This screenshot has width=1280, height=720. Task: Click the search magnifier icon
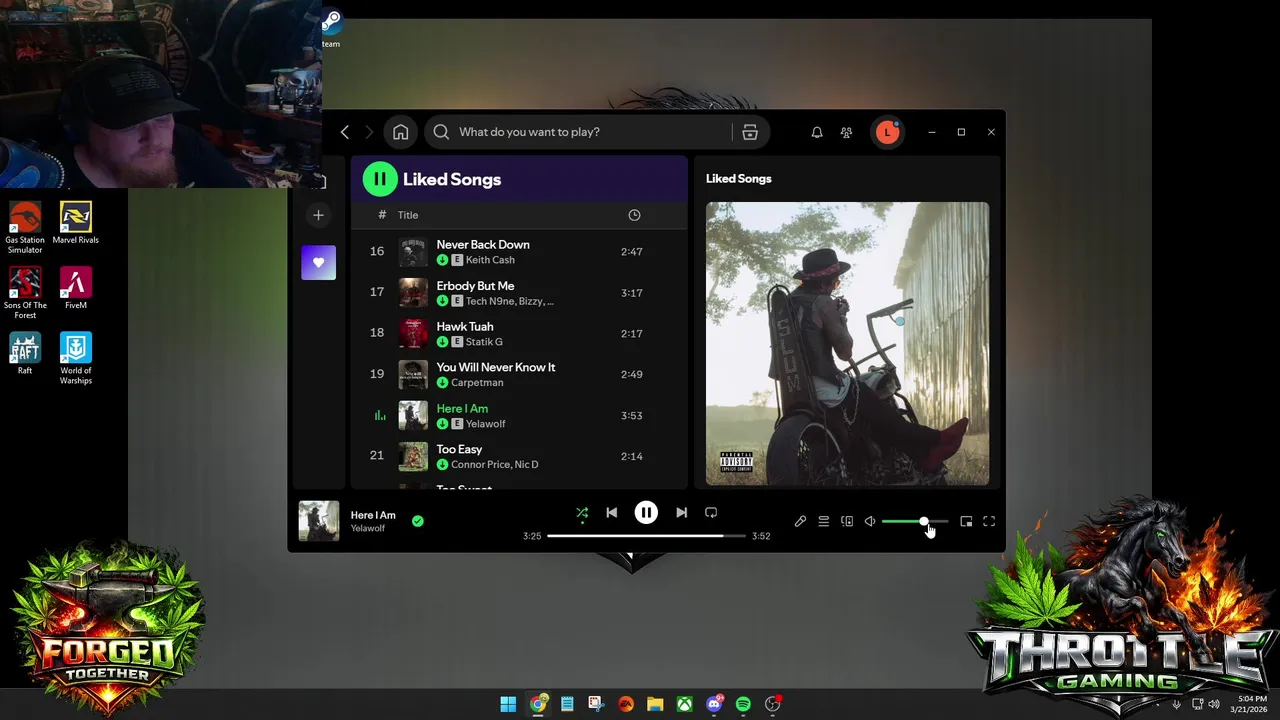click(x=441, y=132)
